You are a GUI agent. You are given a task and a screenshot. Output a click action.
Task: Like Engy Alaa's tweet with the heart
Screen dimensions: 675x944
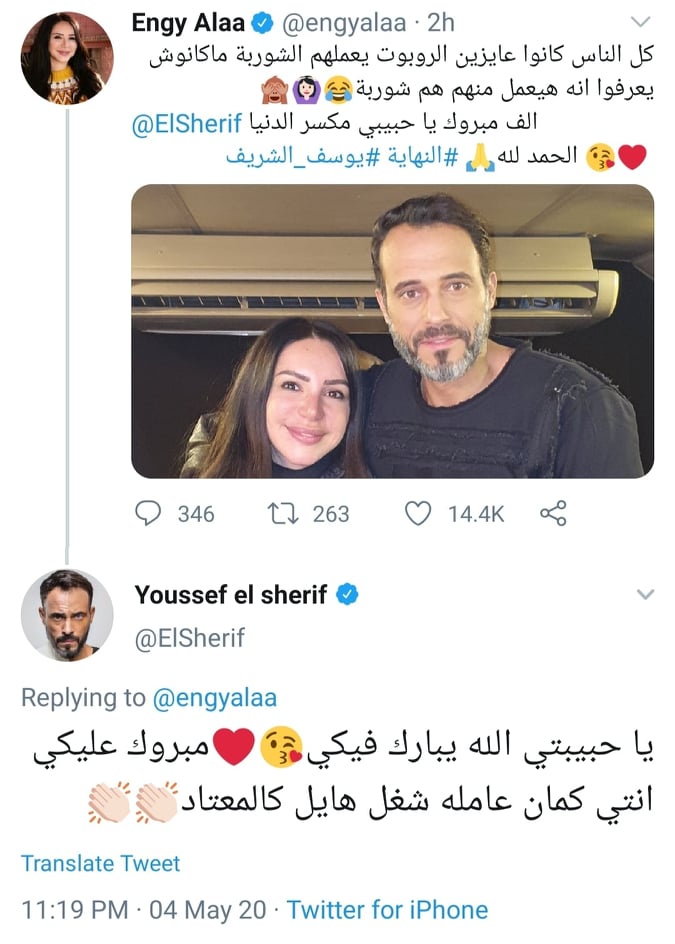417,513
